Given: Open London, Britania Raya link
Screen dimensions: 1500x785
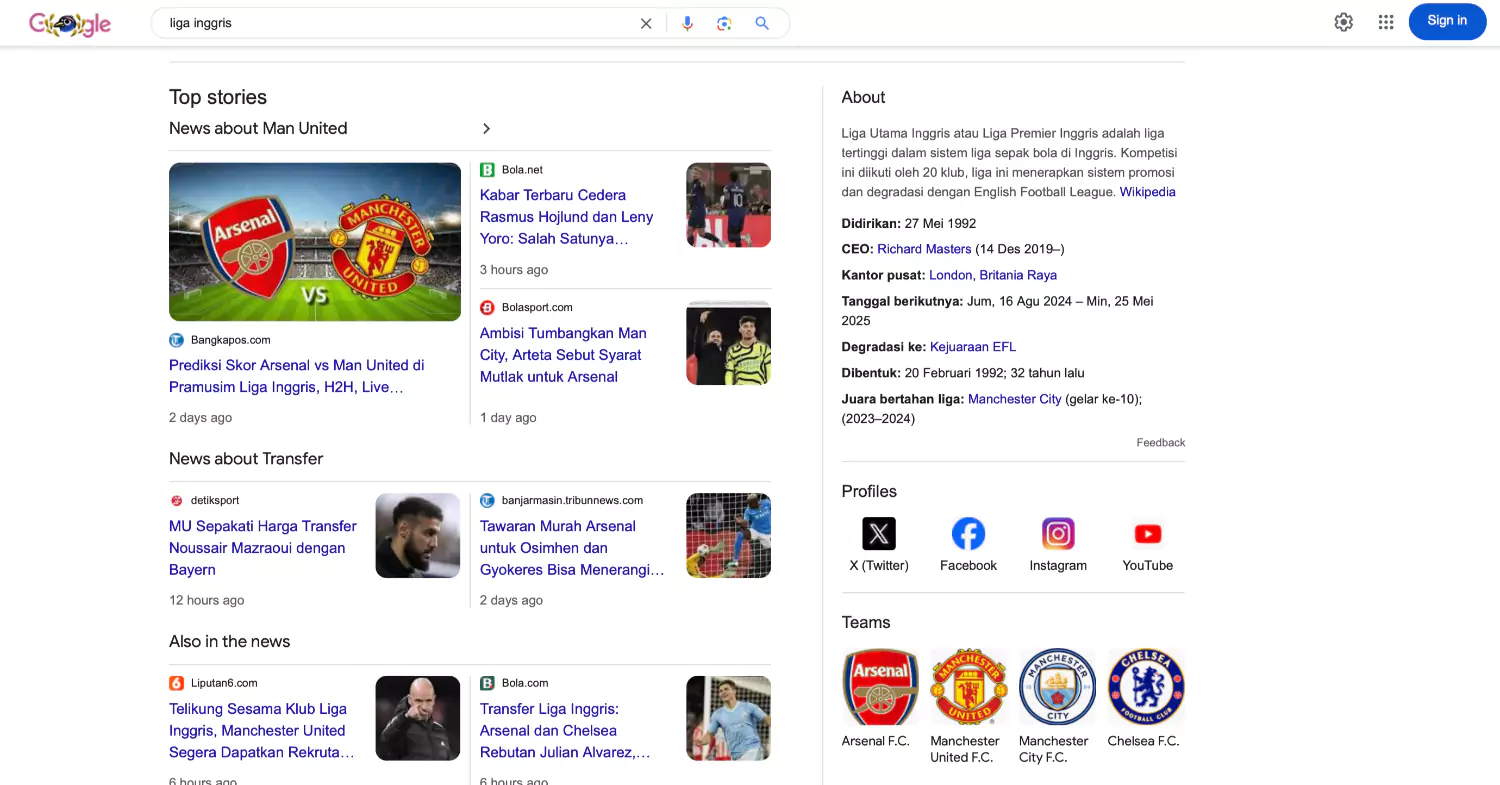Looking at the screenshot, I should (x=993, y=275).
